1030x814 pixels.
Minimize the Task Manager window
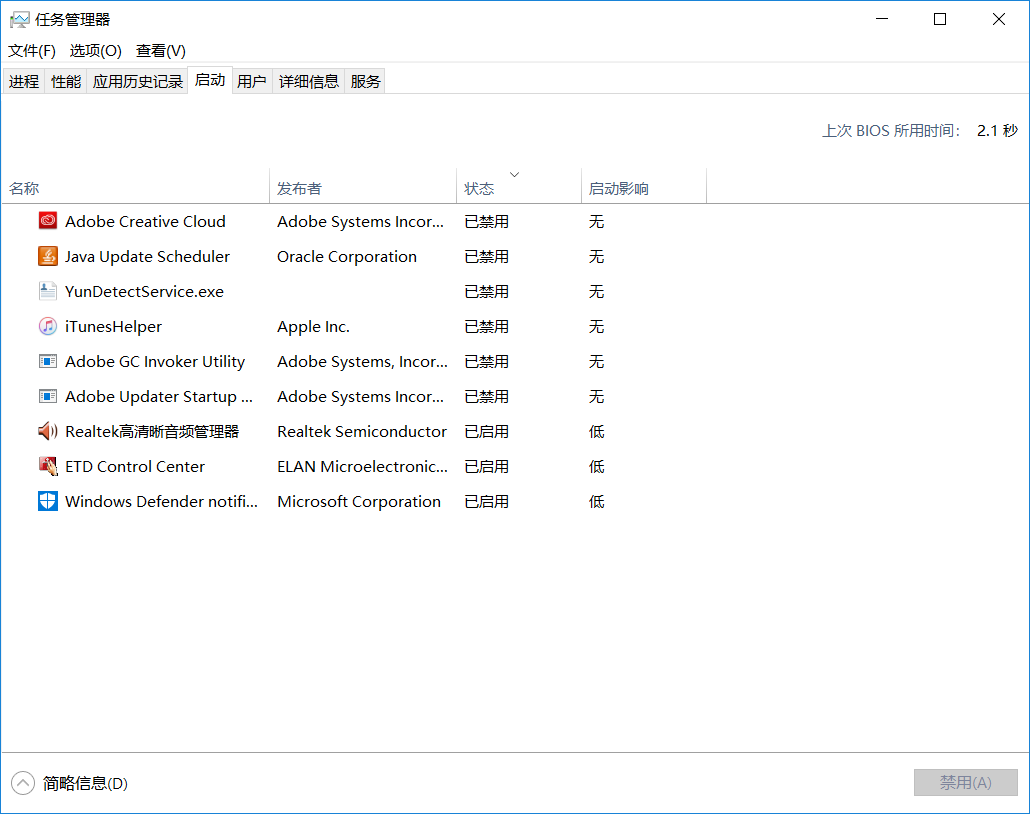coord(882,19)
